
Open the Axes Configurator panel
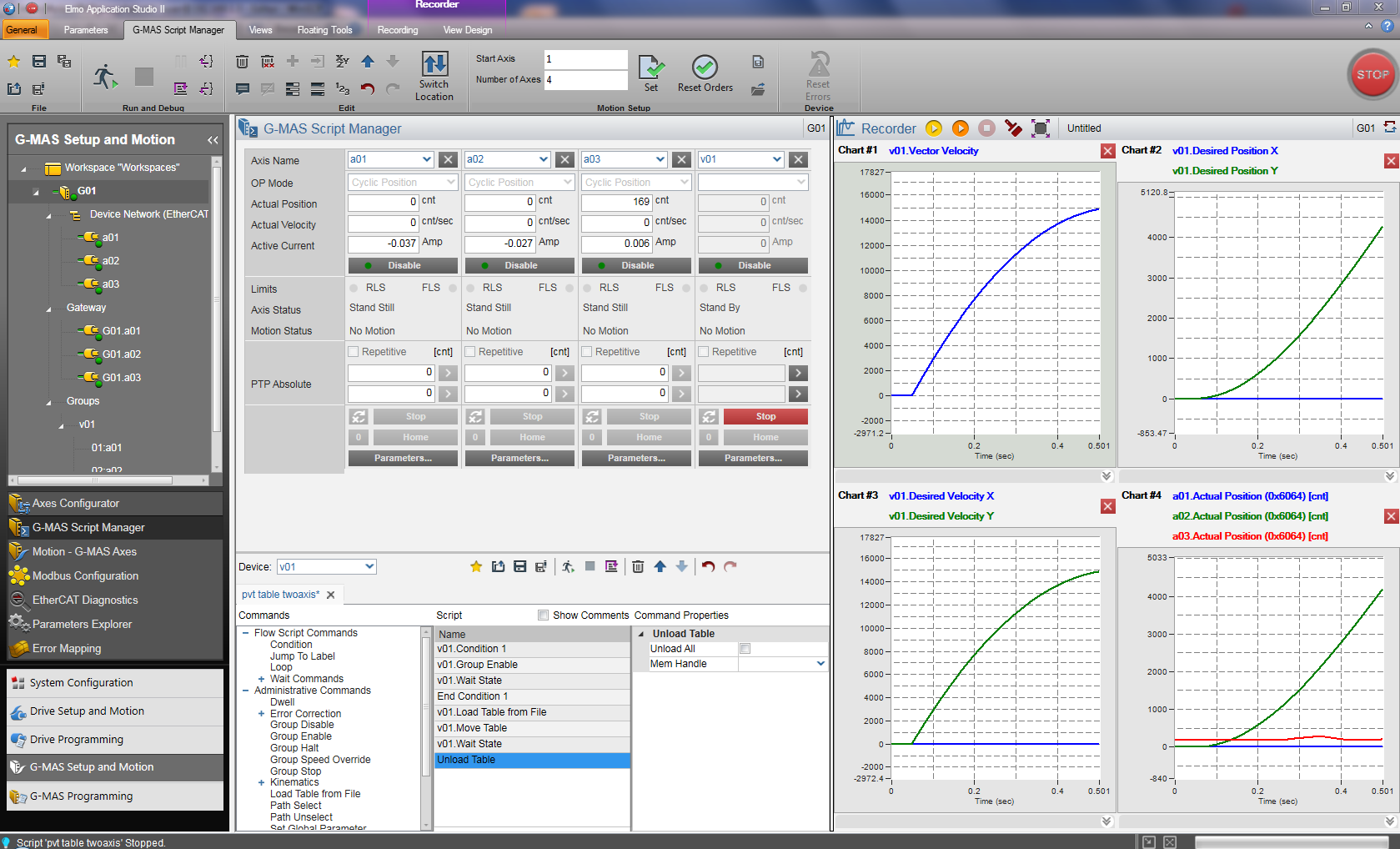coord(115,503)
